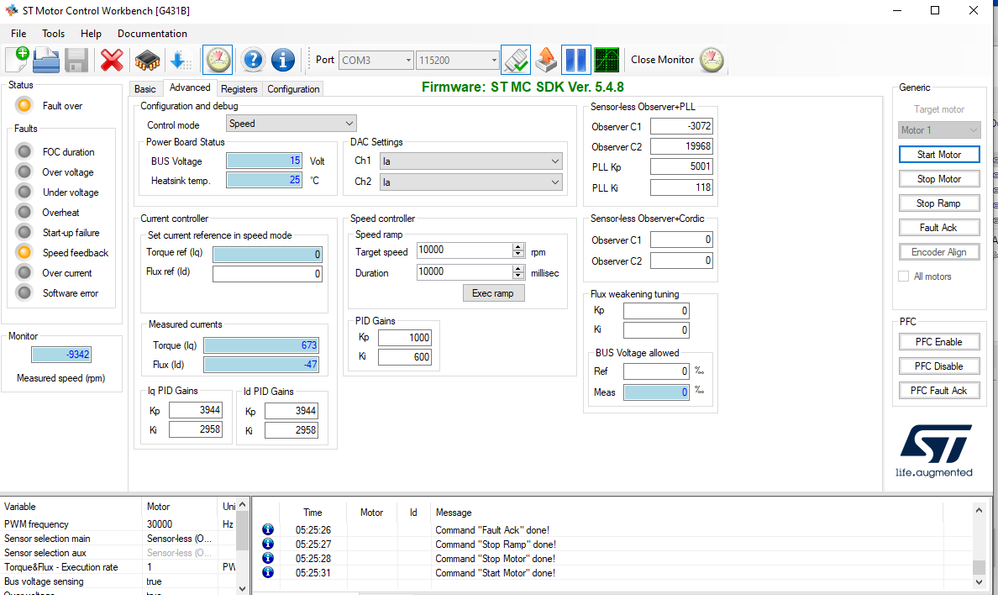Open the Documentation menu

[x=152, y=33]
